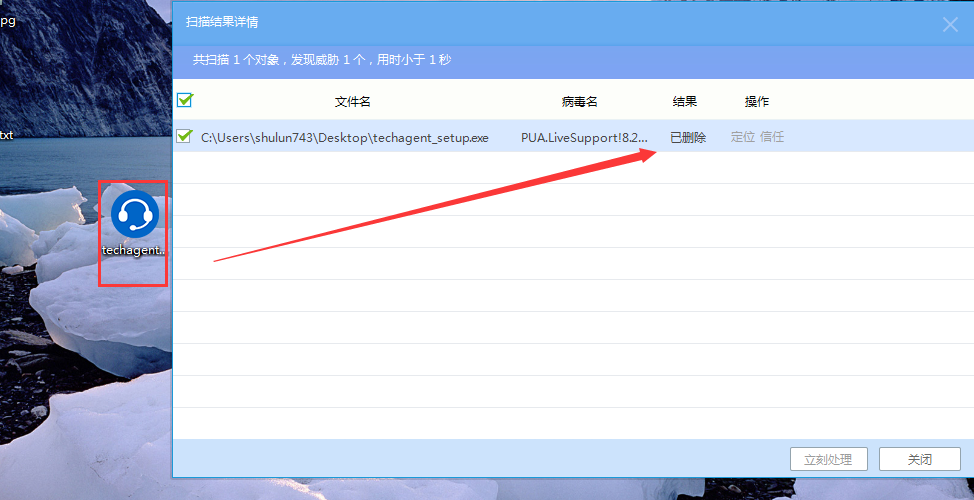Select the desktop file labeled txt
Screen dimensions: 974x500
[x=6, y=135]
